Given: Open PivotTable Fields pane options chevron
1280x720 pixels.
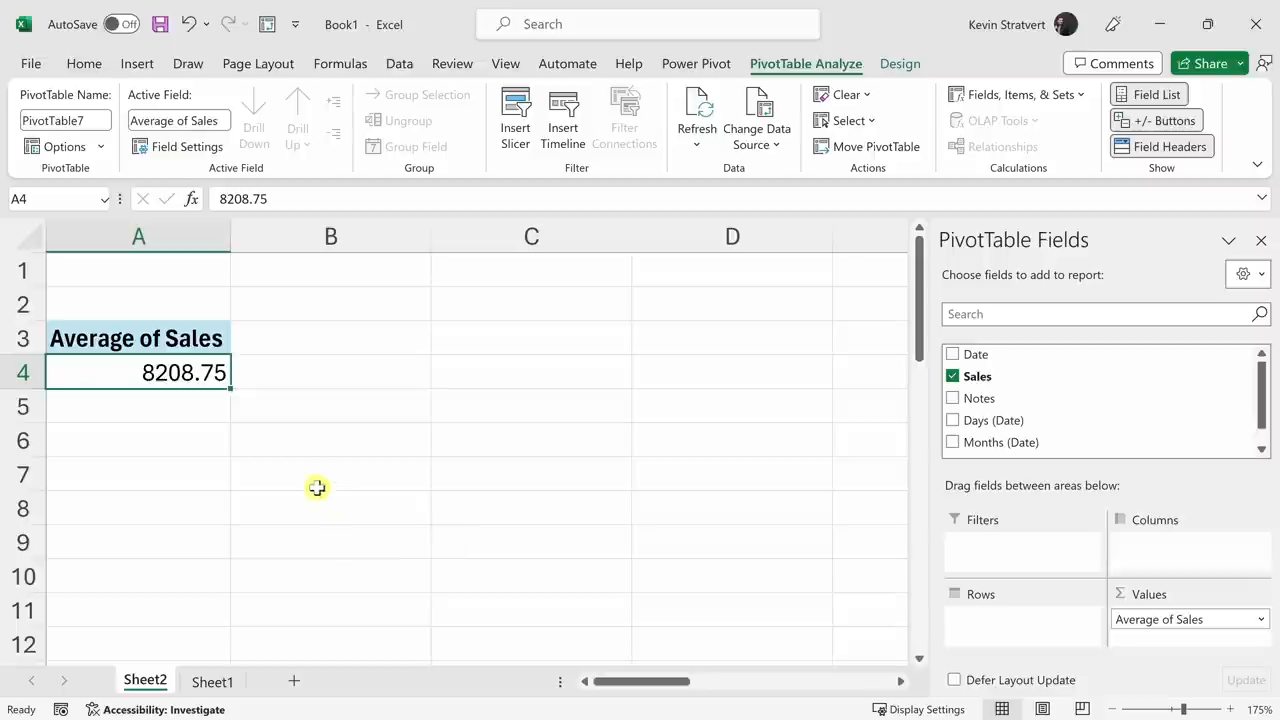Looking at the screenshot, I should click(x=1229, y=241).
